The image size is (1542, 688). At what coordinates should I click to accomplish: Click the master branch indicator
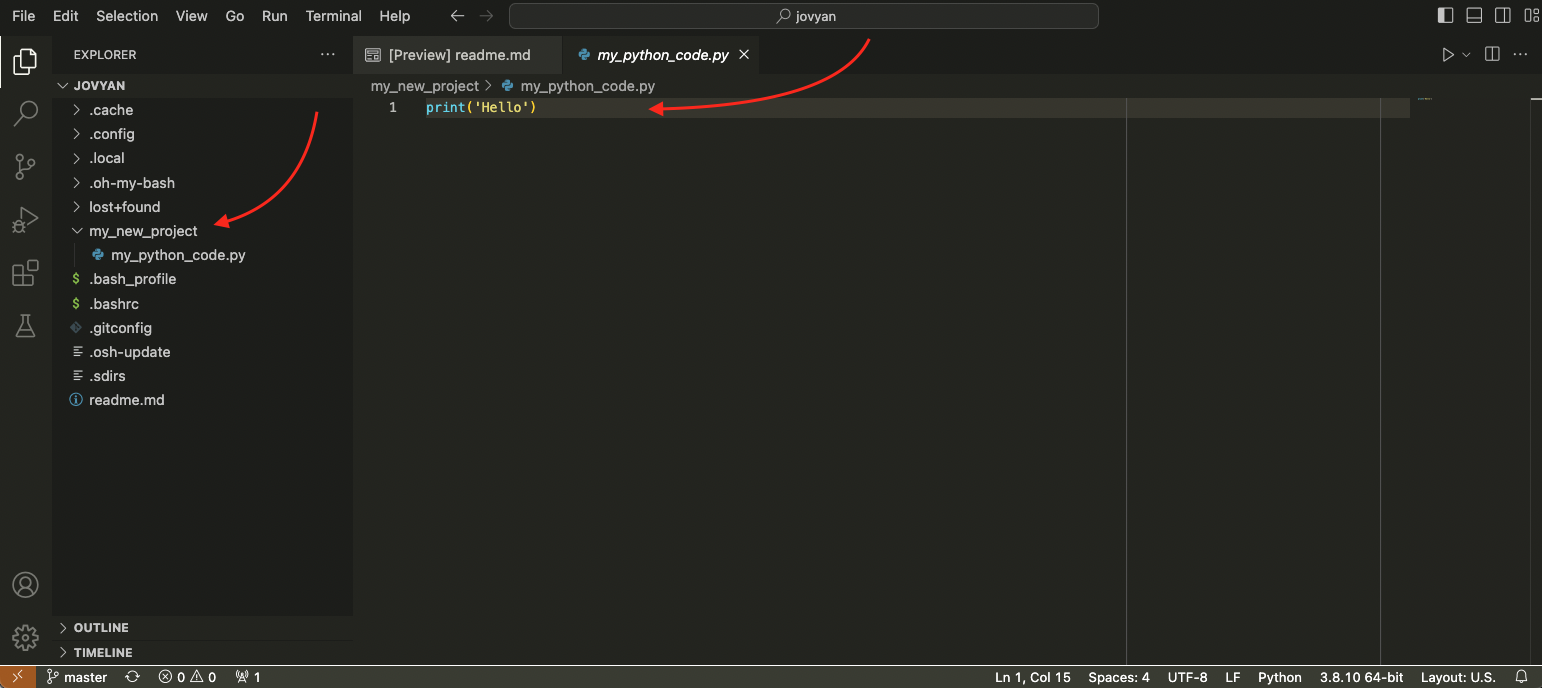coord(77,677)
